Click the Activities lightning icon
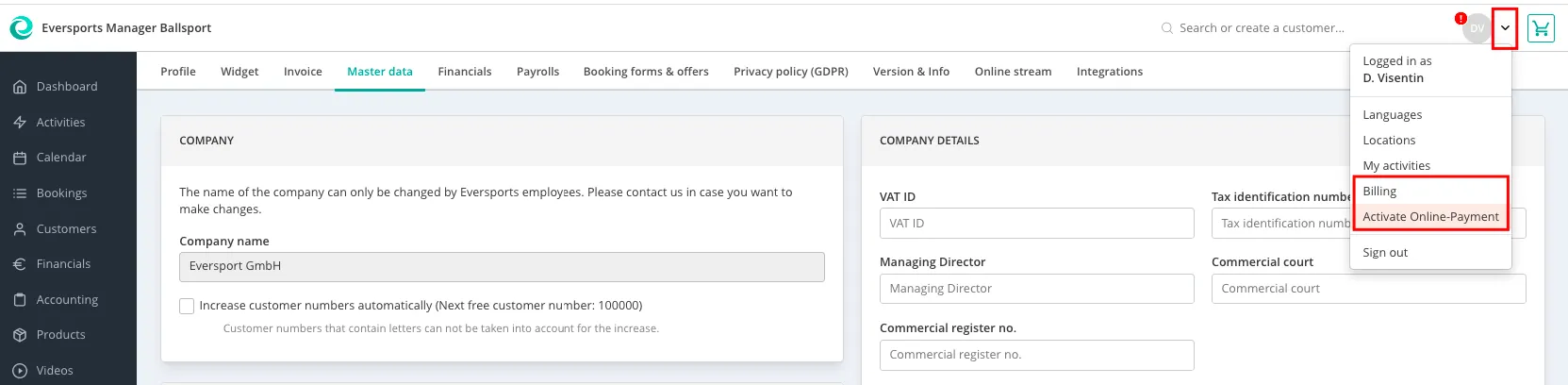1568x385 pixels. [20, 123]
